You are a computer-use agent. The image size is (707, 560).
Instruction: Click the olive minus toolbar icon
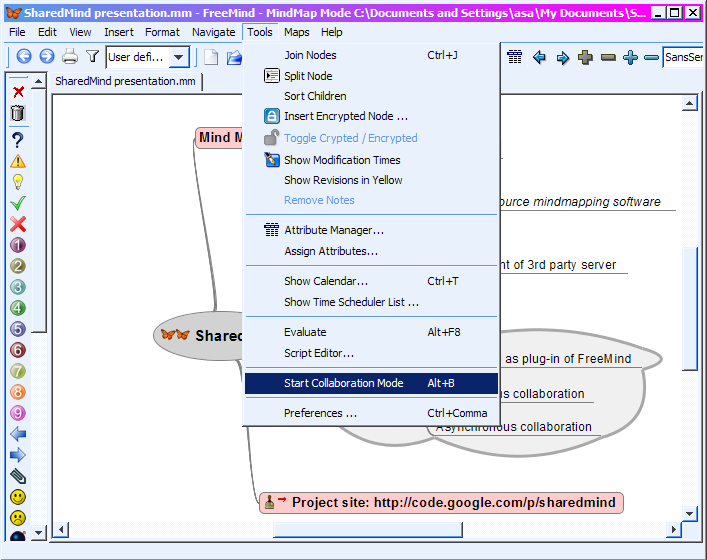click(608, 57)
